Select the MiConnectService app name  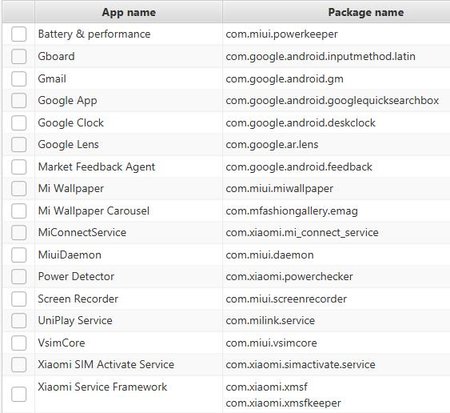(x=82, y=232)
